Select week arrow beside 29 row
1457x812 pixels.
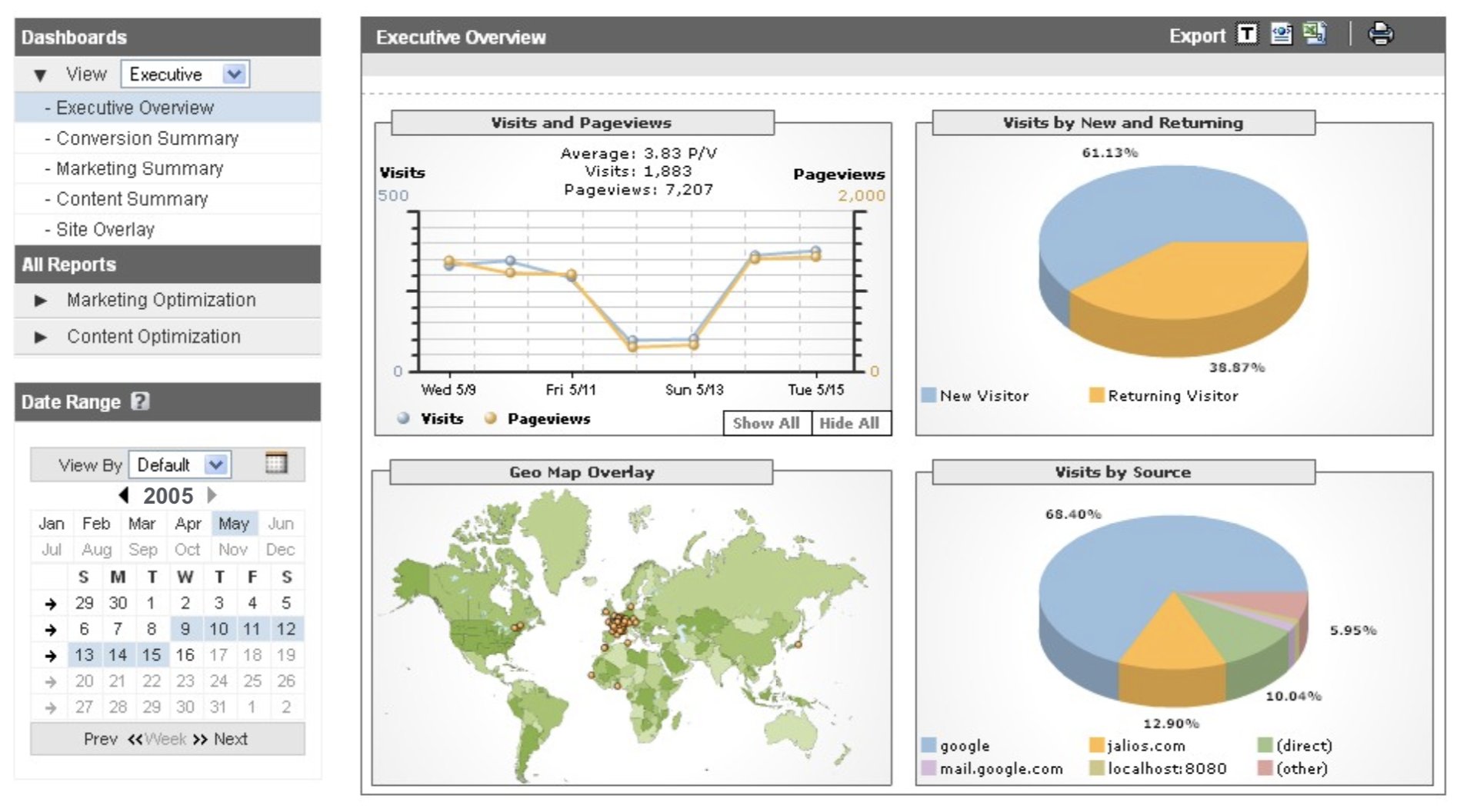click(51, 604)
